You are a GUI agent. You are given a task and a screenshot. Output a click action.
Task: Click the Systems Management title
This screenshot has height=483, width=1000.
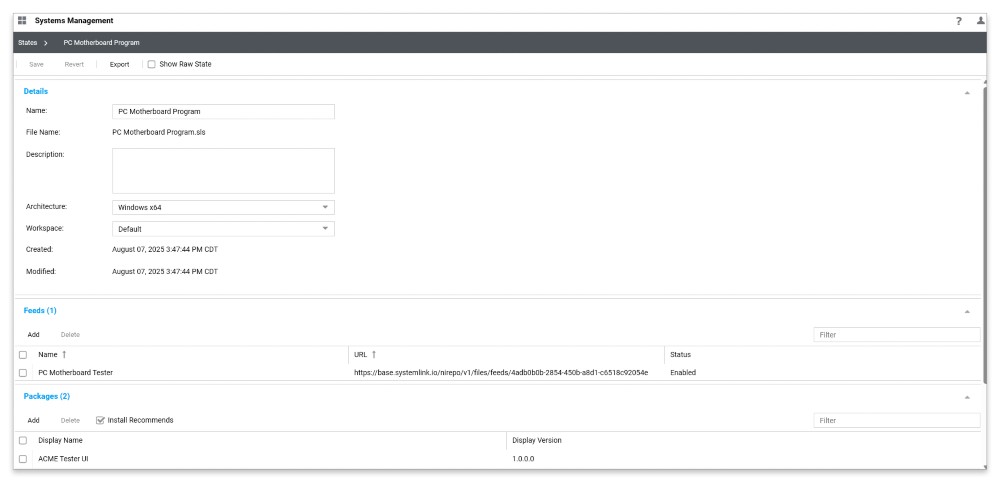pyautogui.click(x=74, y=21)
